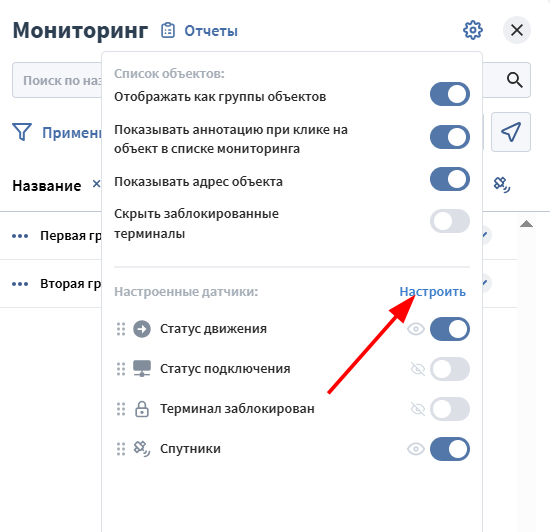Enable Статус подключения sensor switch

(450, 369)
